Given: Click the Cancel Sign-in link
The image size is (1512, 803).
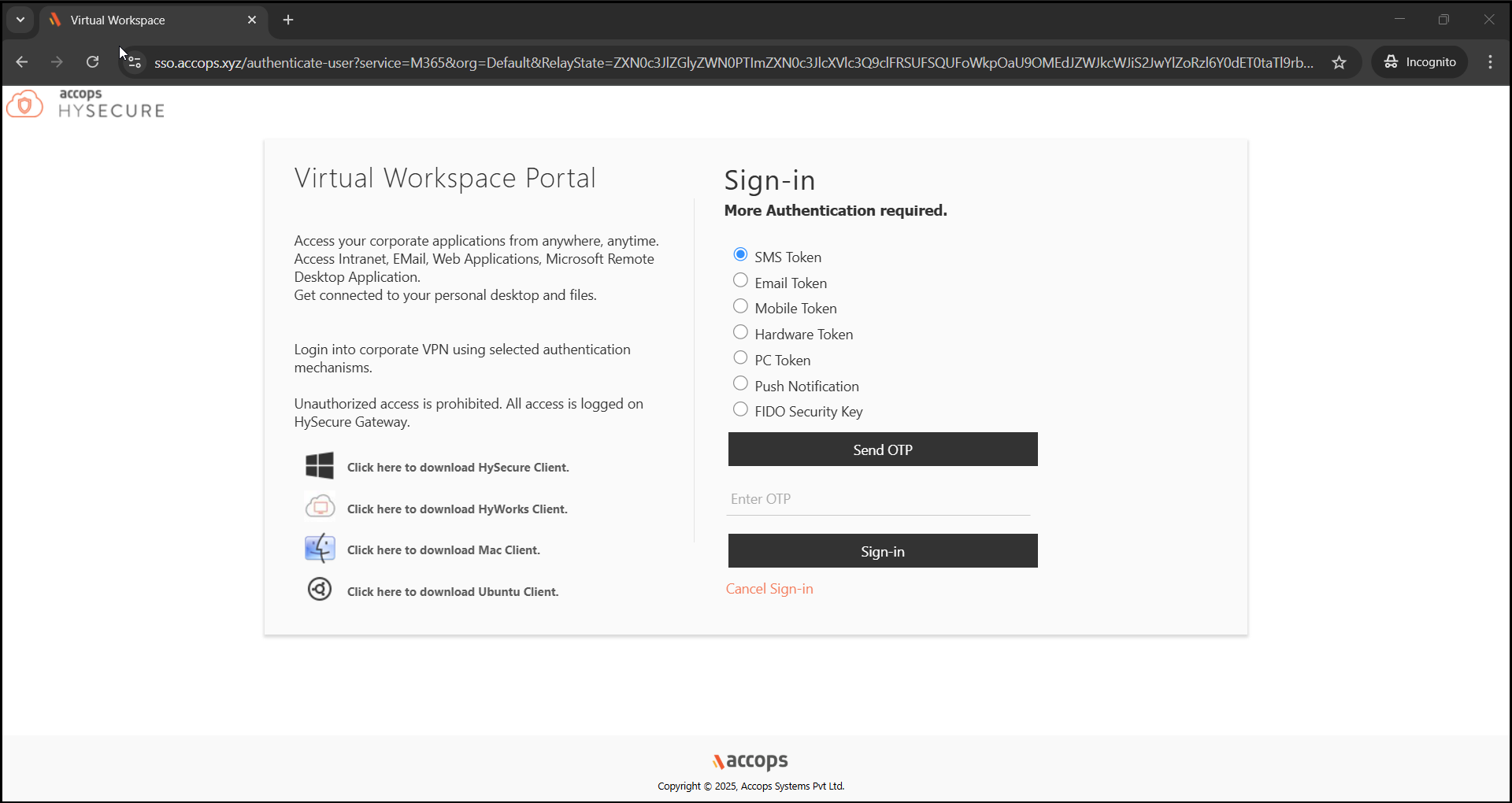Looking at the screenshot, I should pos(769,589).
